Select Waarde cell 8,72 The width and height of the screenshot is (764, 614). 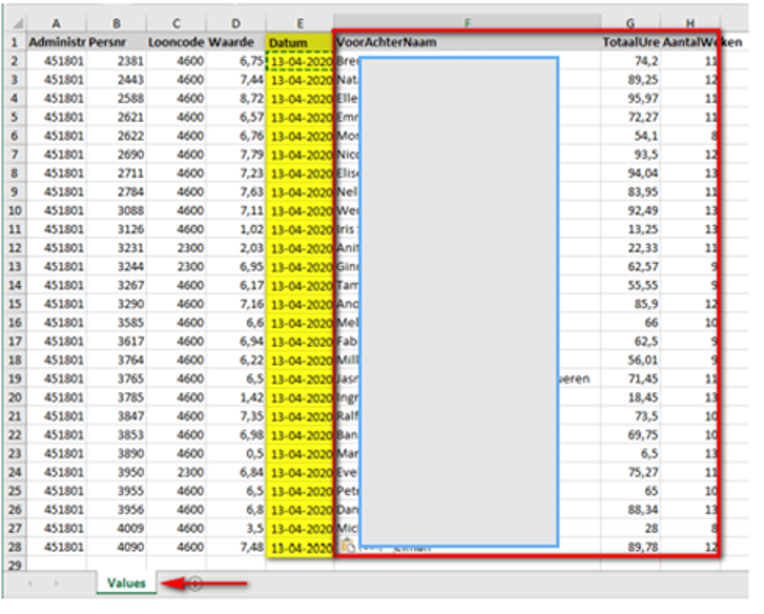[237, 98]
